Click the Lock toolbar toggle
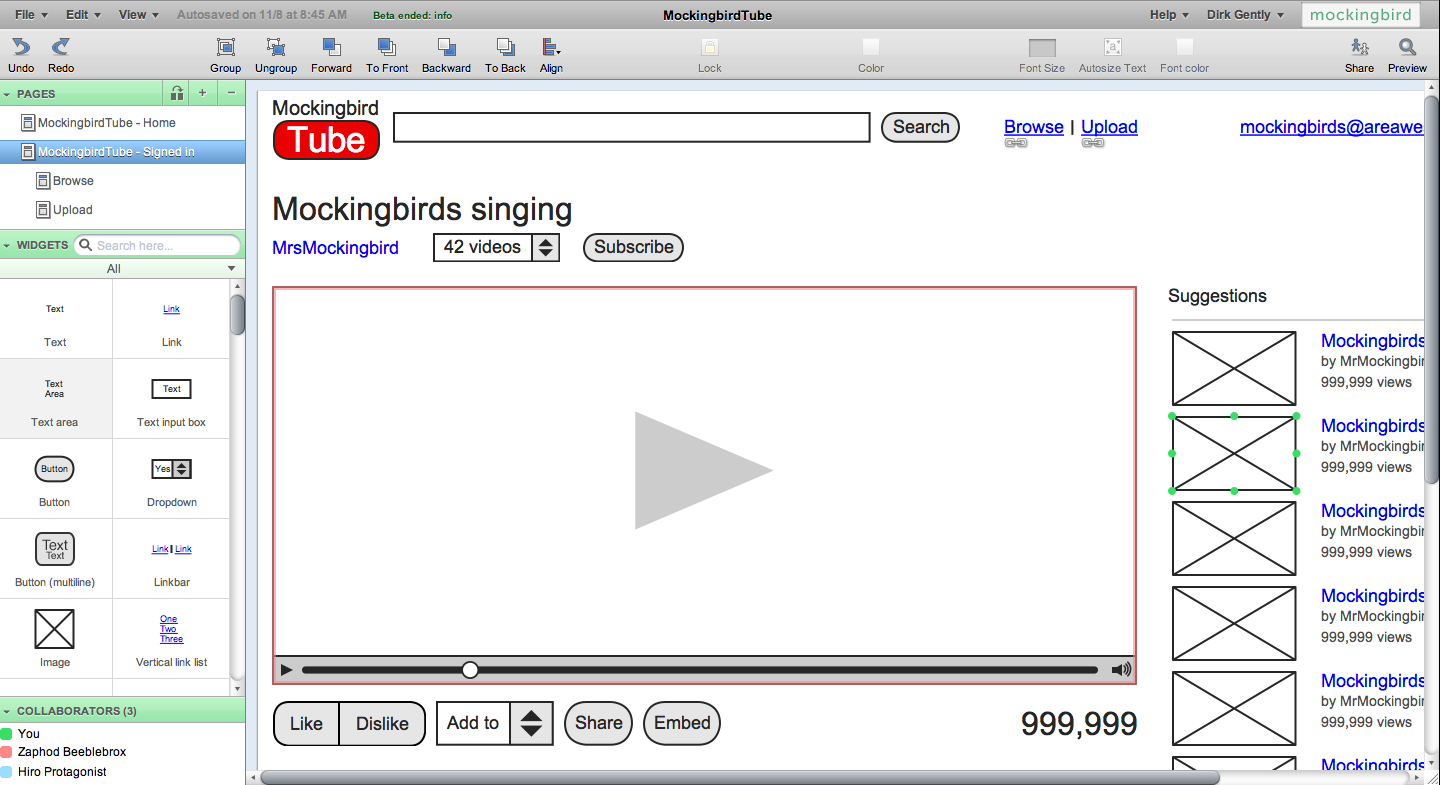The height and width of the screenshot is (785, 1440). tap(710, 48)
